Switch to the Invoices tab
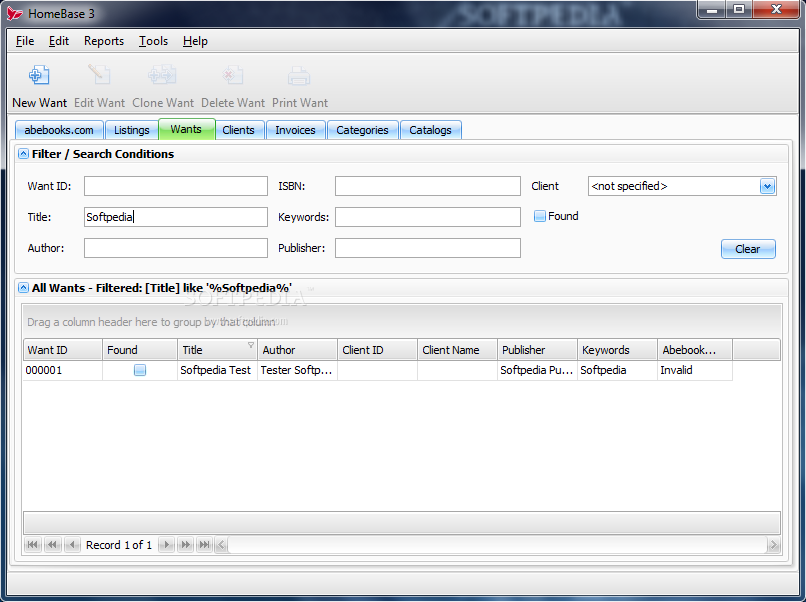Screen dimensions: 806x602 pos(296,130)
